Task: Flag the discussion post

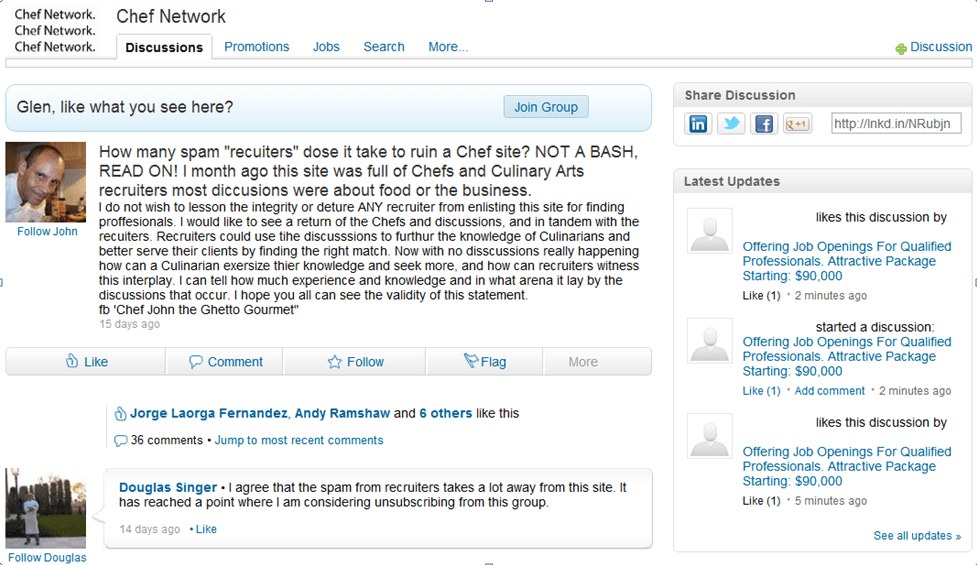Action: [485, 362]
